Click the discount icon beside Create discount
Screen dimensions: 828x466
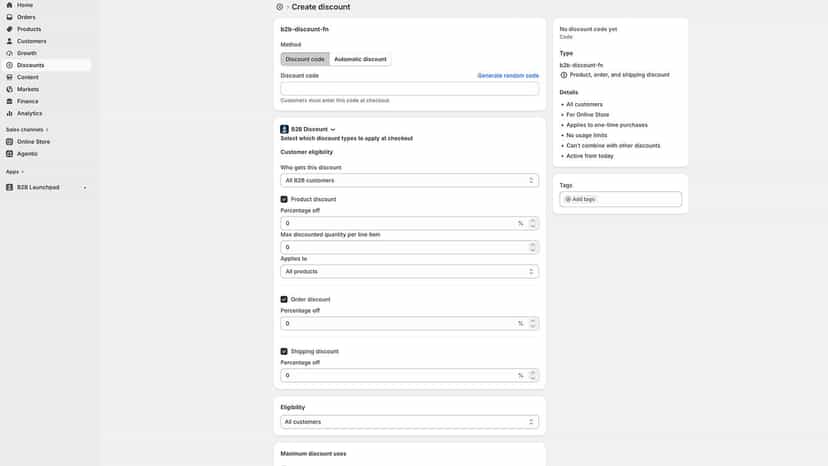point(280,7)
